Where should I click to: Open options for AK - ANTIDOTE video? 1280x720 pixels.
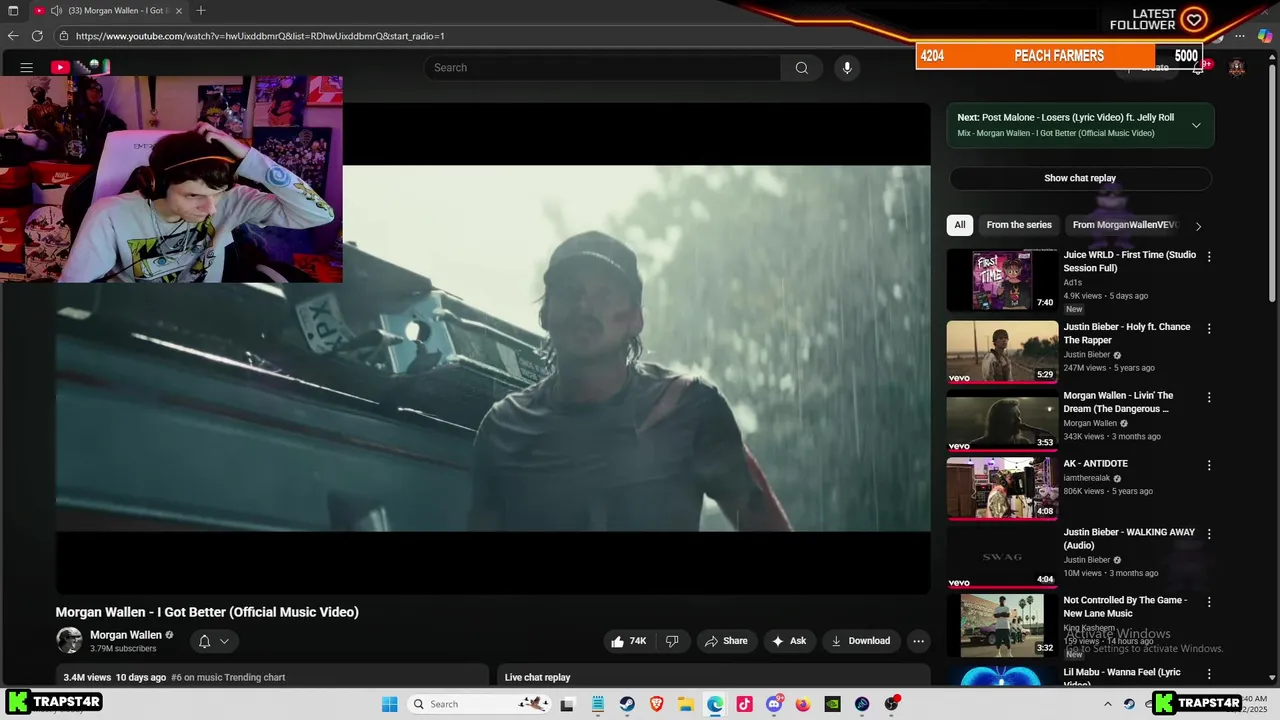pyautogui.click(x=1209, y=465)
